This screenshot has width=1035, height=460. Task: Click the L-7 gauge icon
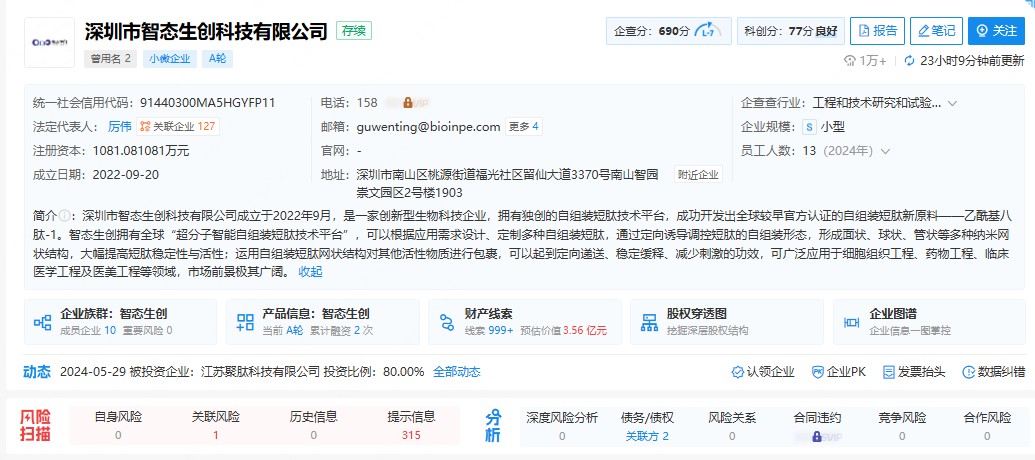coord(709,31)
